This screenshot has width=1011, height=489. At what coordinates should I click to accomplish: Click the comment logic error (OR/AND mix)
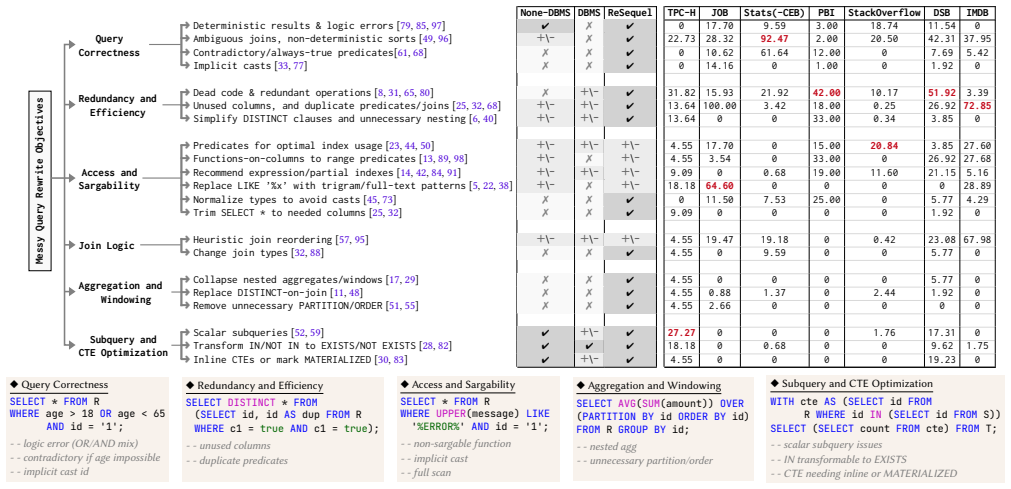click(x=72, y=445)
